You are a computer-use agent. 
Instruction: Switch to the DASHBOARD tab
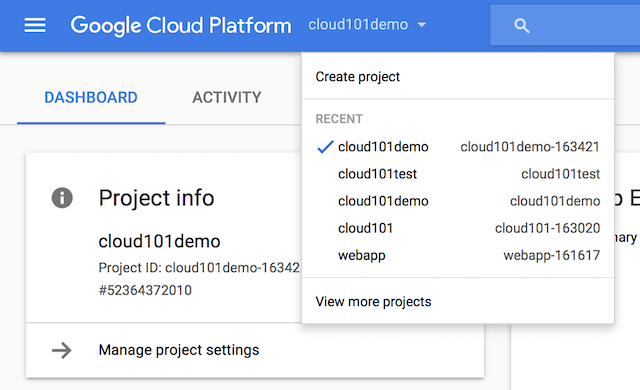click(x=91, y=98)
